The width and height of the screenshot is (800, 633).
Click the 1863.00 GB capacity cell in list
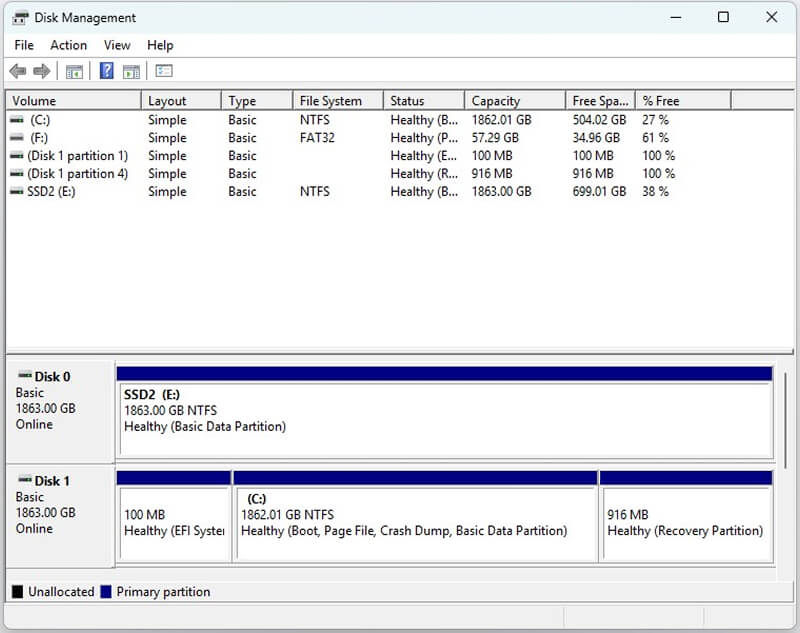pyautogui.click(x=501, y=191)
